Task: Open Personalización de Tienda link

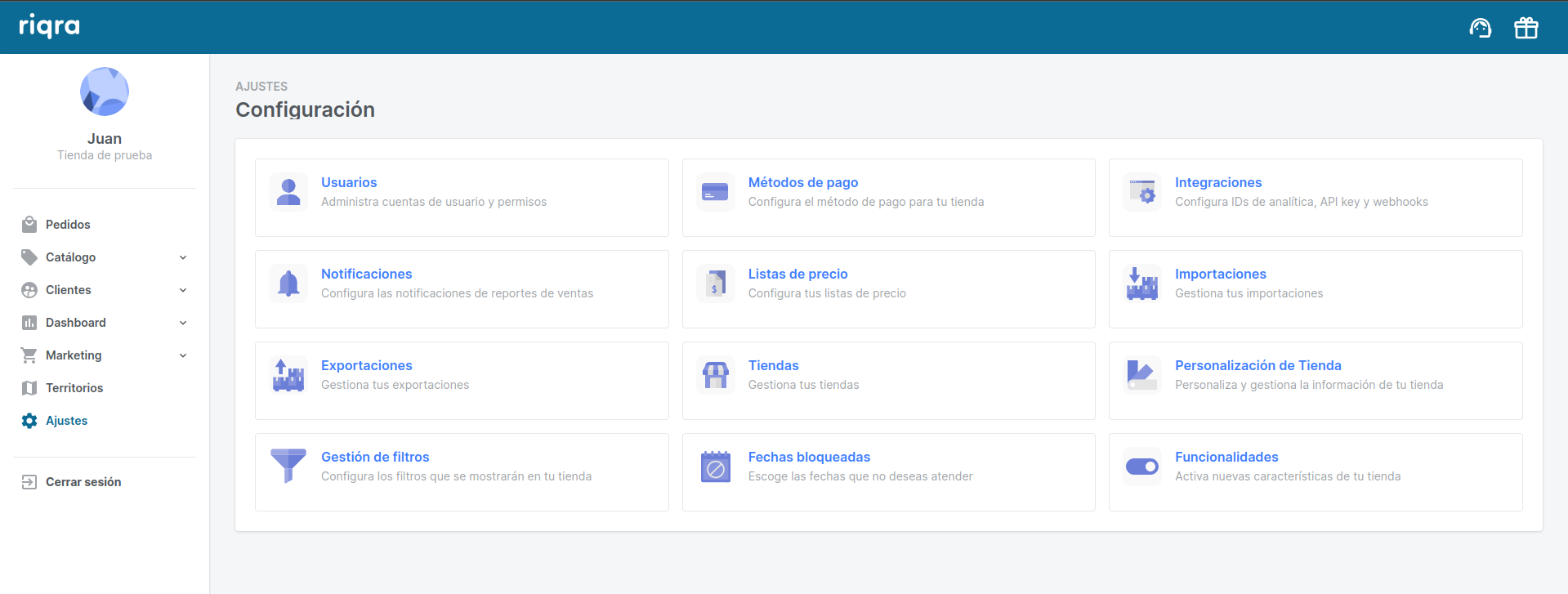Action: [x=1258, y=365]
